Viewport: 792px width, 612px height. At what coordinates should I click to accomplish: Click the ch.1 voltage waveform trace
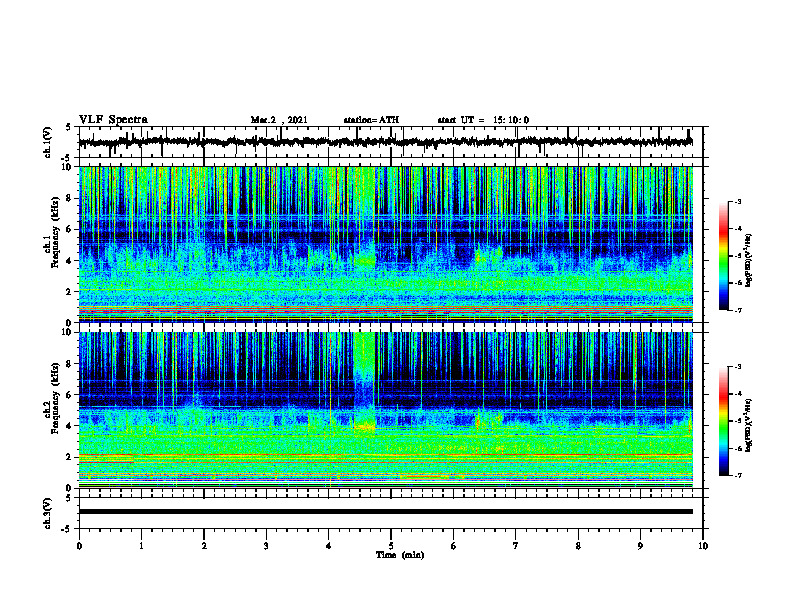pyautogui.click(x=385, y=142)
